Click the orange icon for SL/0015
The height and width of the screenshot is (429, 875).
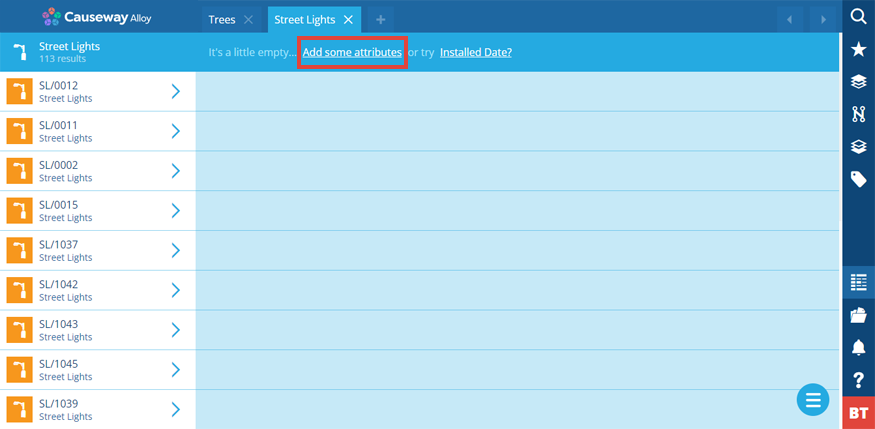click(20, 210)
